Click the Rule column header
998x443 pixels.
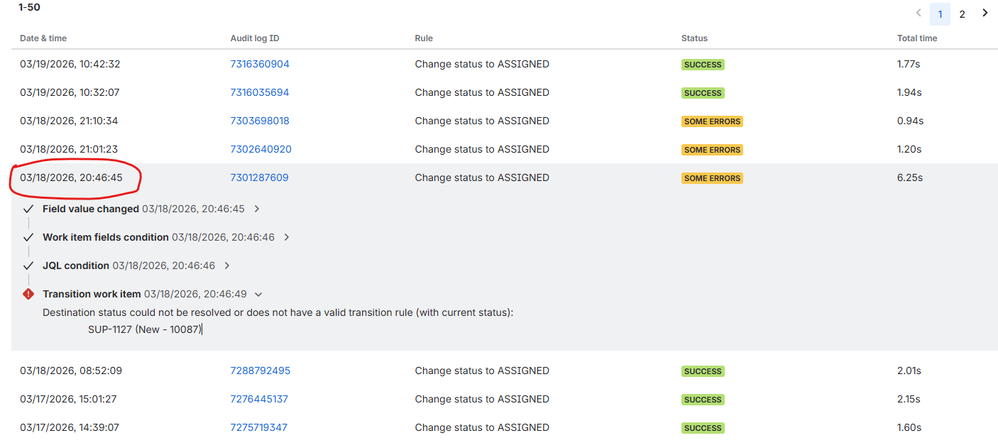423,38
